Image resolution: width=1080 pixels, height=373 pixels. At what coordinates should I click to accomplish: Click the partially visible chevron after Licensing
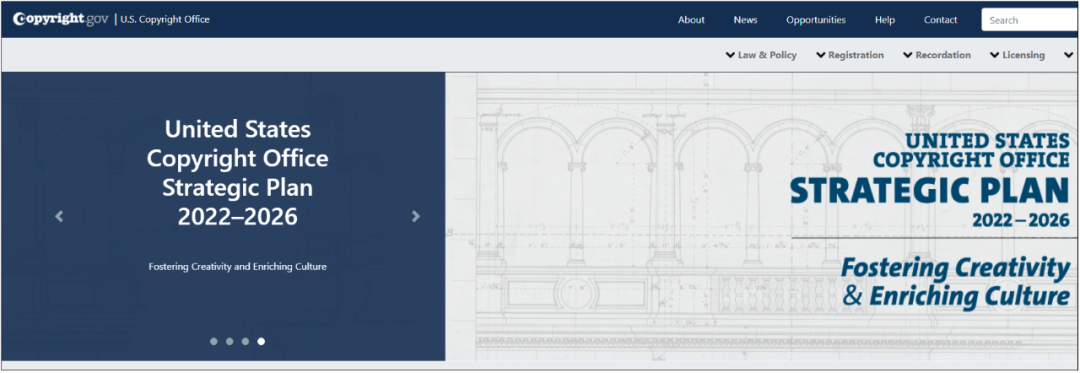(1069, 55)
